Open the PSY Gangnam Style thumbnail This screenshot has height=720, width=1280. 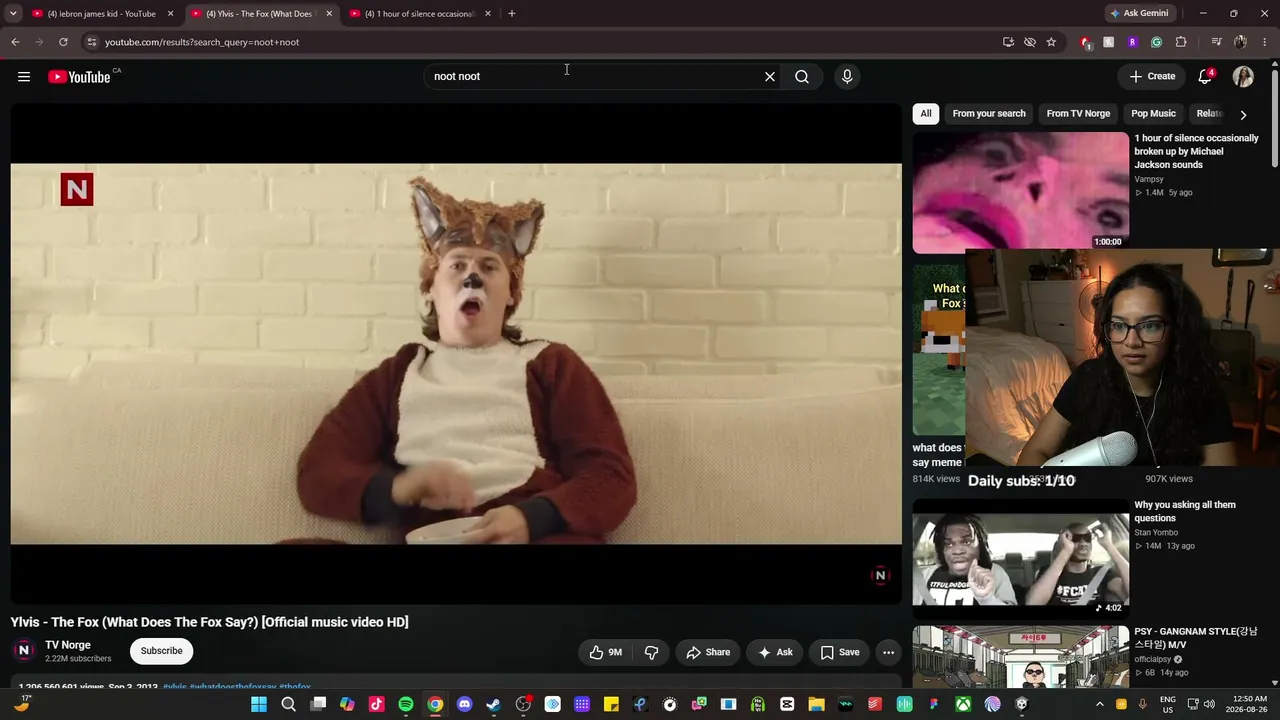point(1020,656)
